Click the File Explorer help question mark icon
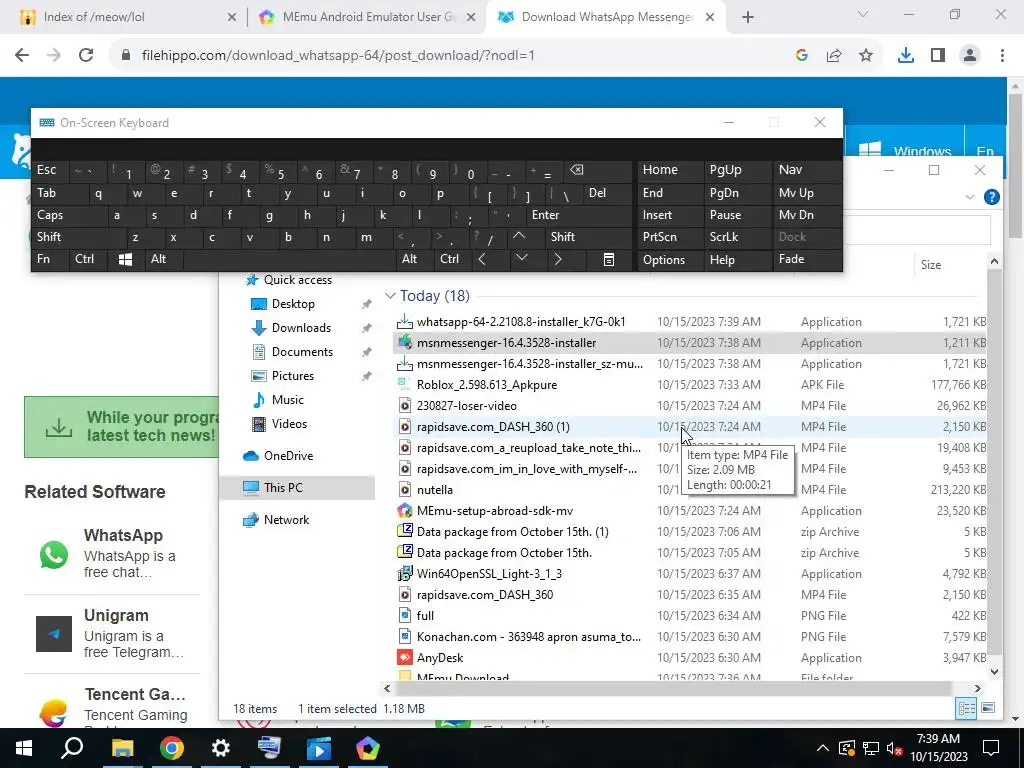The width and height of the screenshot is (1024, 768). 991,197
